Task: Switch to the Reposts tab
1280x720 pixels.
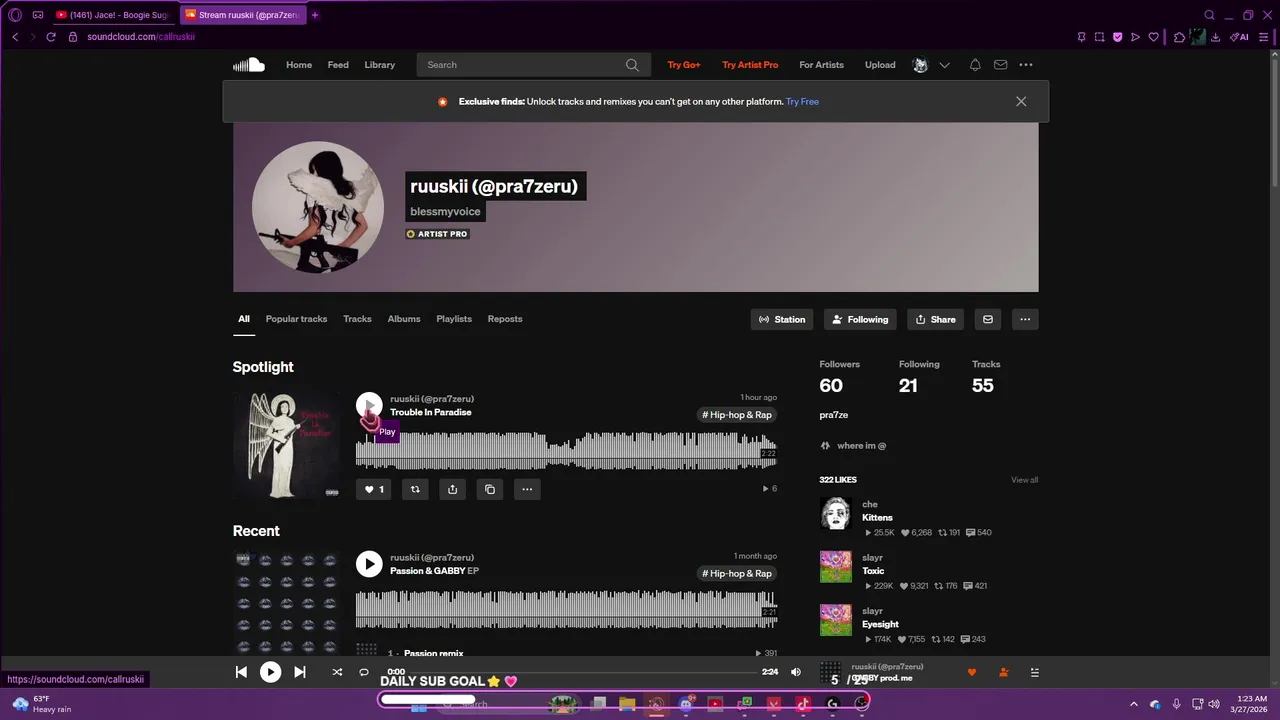Action: 505,319
